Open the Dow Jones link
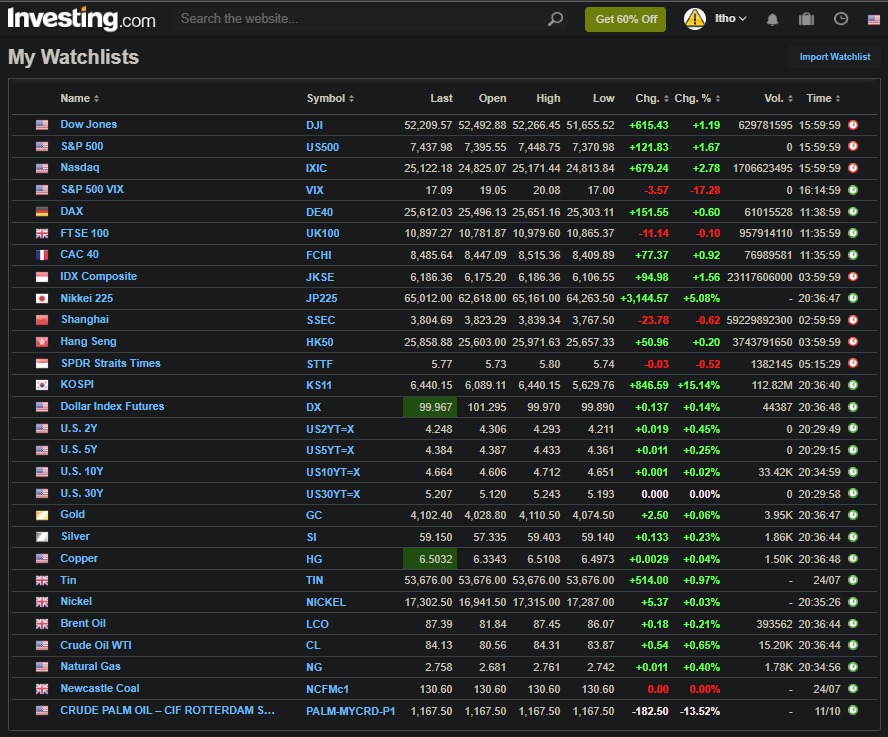This screenshot has height=737, width=888. click(x=89, y=124)
